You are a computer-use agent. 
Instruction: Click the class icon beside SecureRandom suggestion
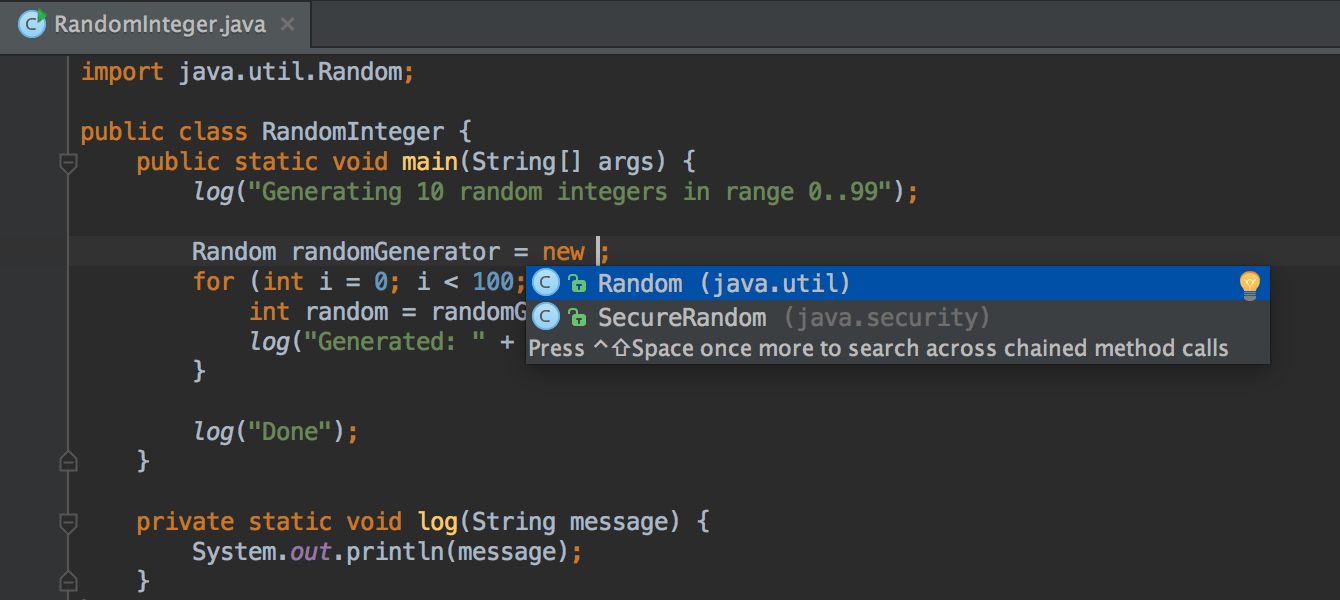(546, 317)
